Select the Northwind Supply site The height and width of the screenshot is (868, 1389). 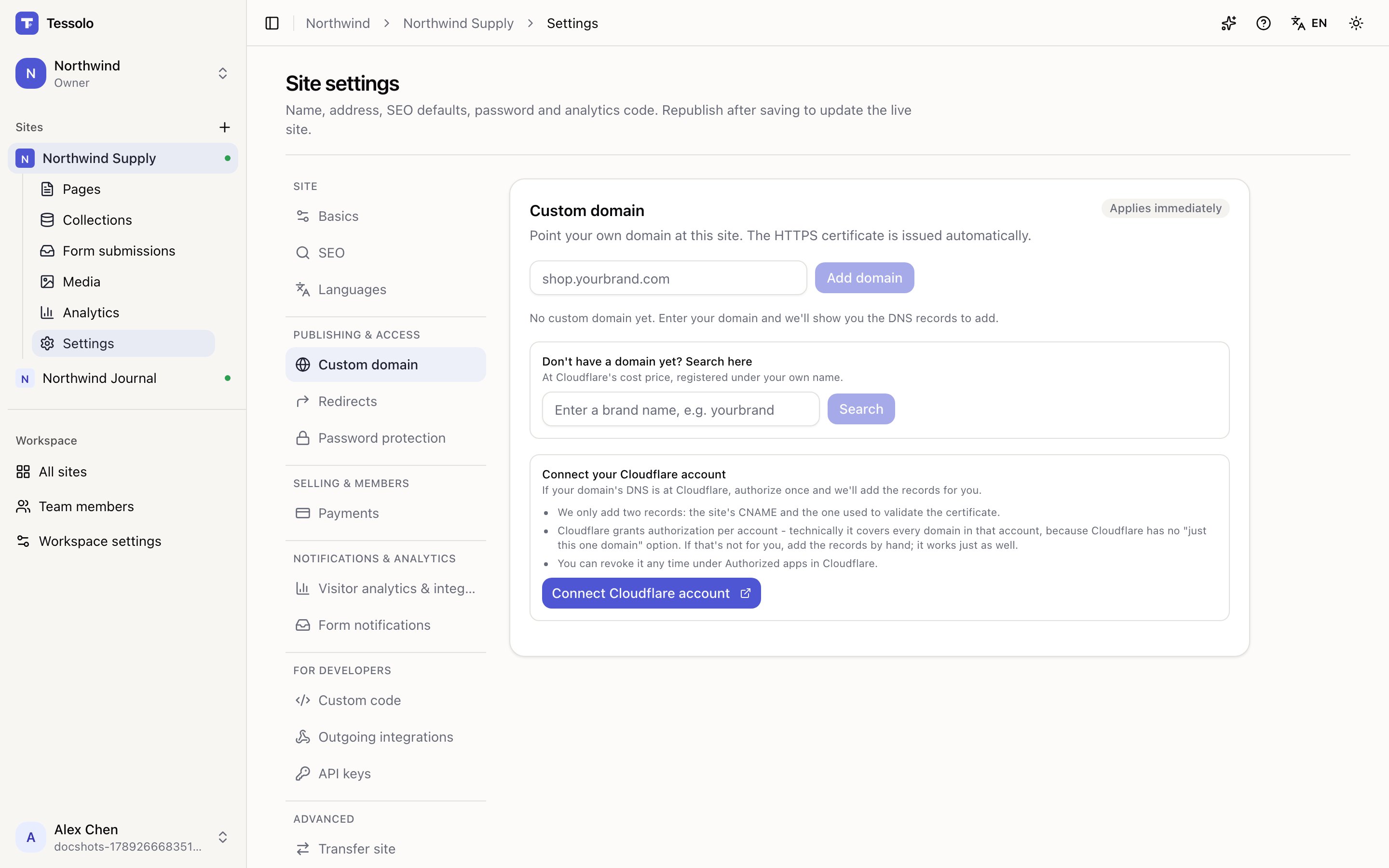click(123, 159)
